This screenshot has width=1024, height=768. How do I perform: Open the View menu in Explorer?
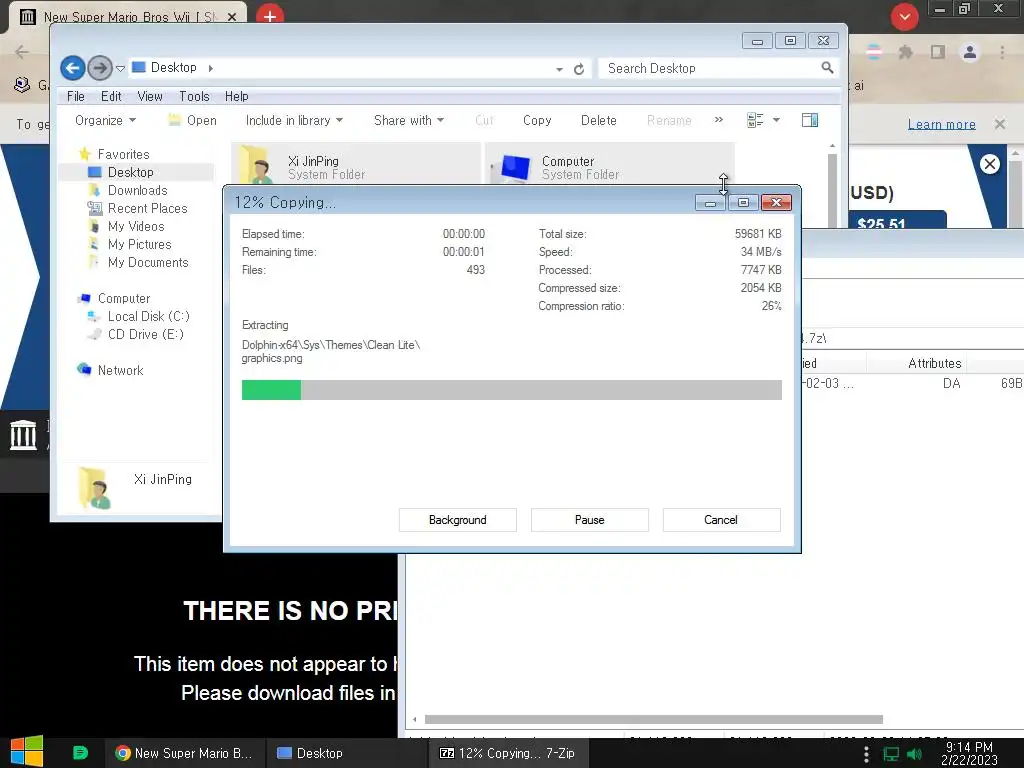click(150, 96)
